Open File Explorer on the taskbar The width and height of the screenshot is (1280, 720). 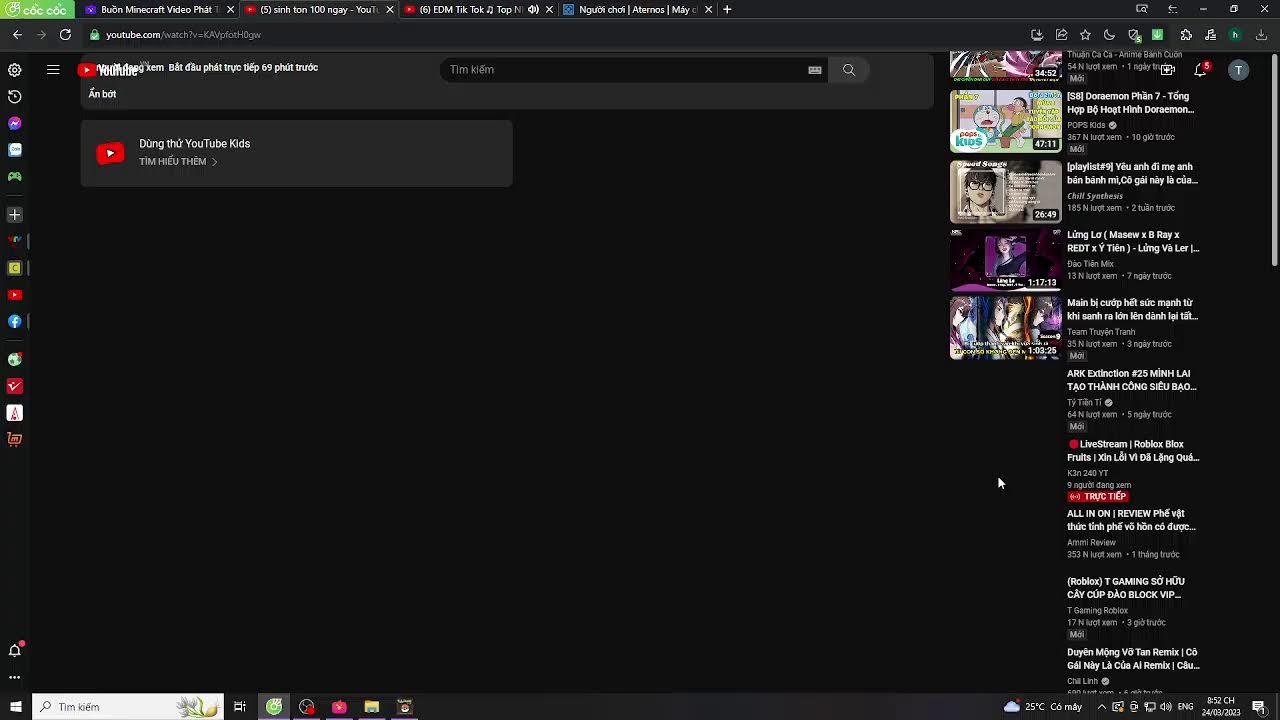pos(372,707)
